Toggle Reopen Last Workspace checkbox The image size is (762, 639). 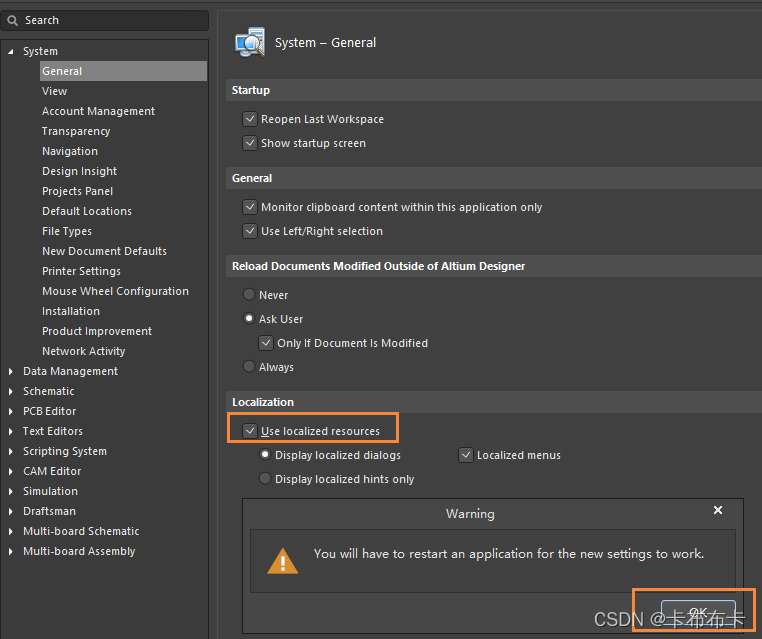[x=250, y=119]
